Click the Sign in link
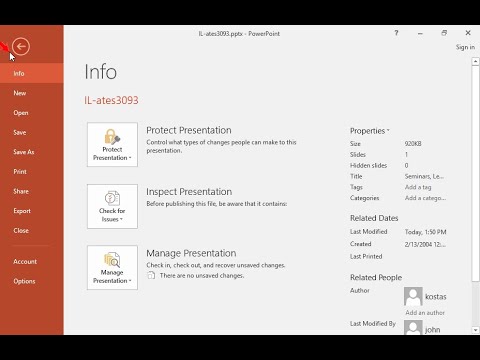 (465, 47)
